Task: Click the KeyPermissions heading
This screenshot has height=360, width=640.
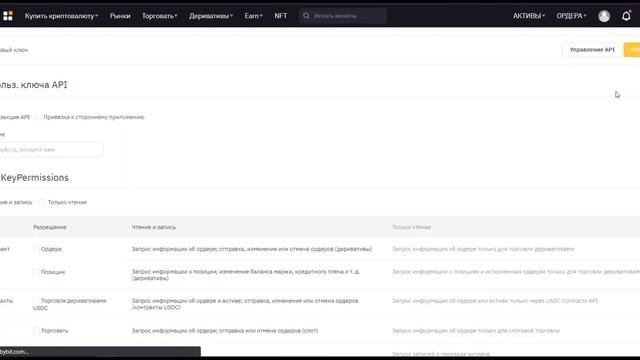Action: [34, 178]
